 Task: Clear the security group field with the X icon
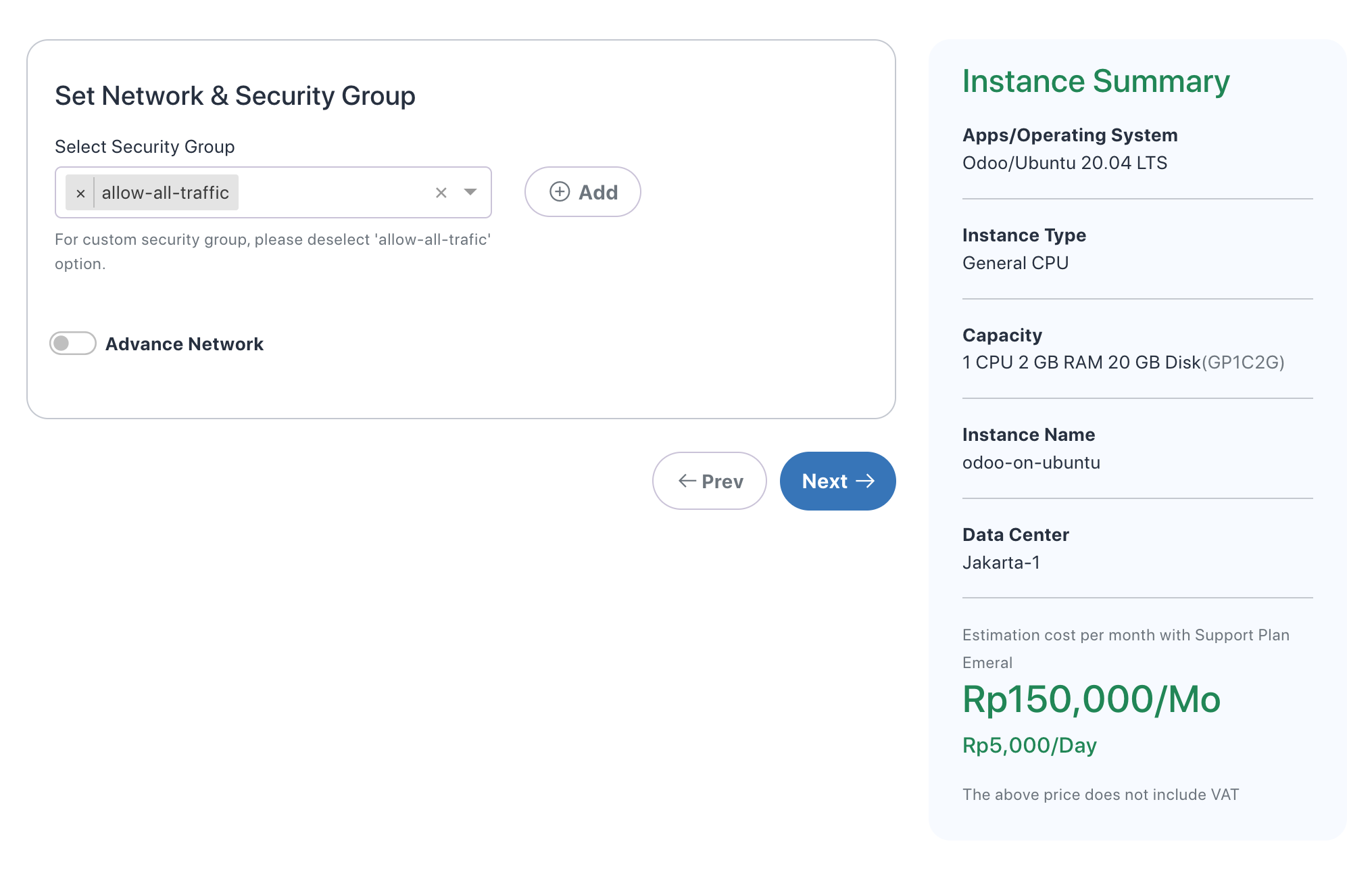pos(441,193)
